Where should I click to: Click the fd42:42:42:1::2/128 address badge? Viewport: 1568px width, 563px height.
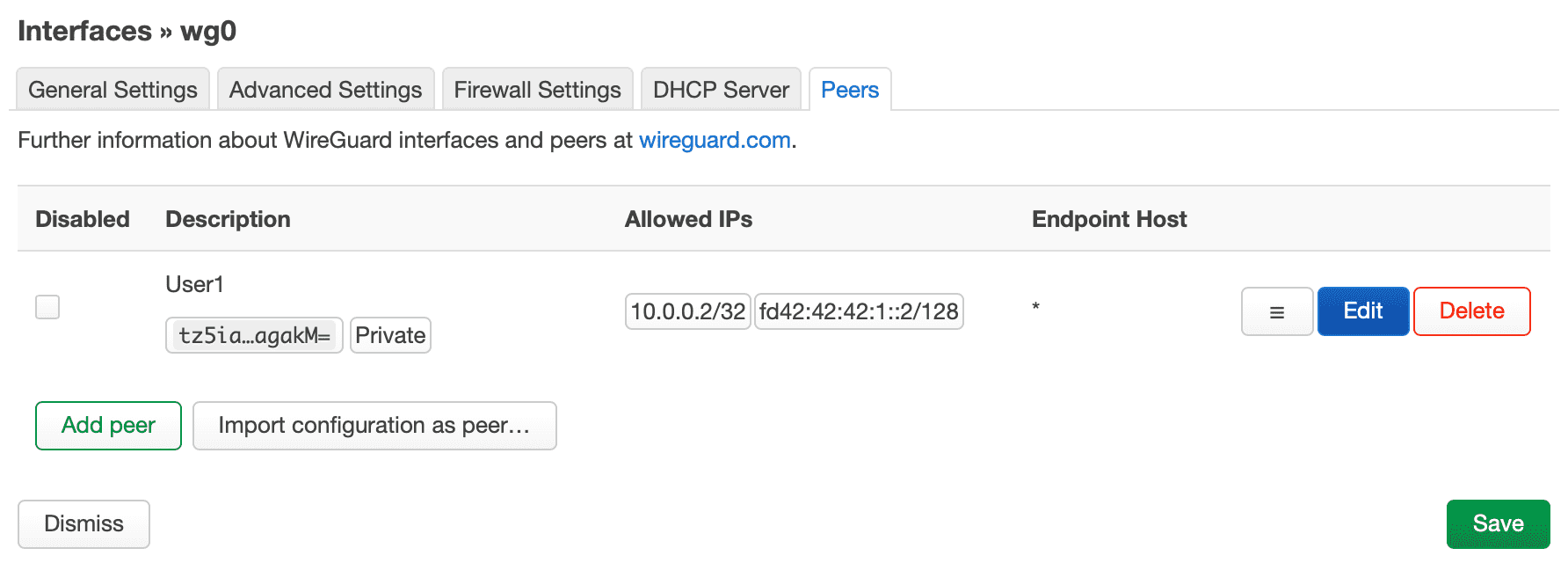[859, 311]
